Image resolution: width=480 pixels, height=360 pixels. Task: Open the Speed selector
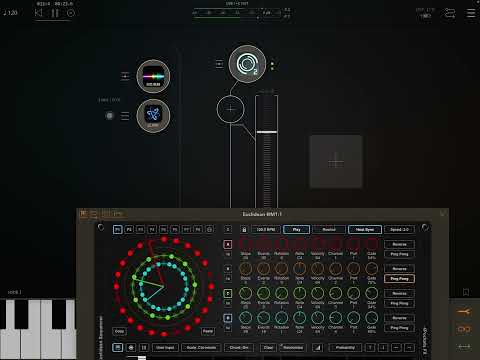(x=399, y=230)
